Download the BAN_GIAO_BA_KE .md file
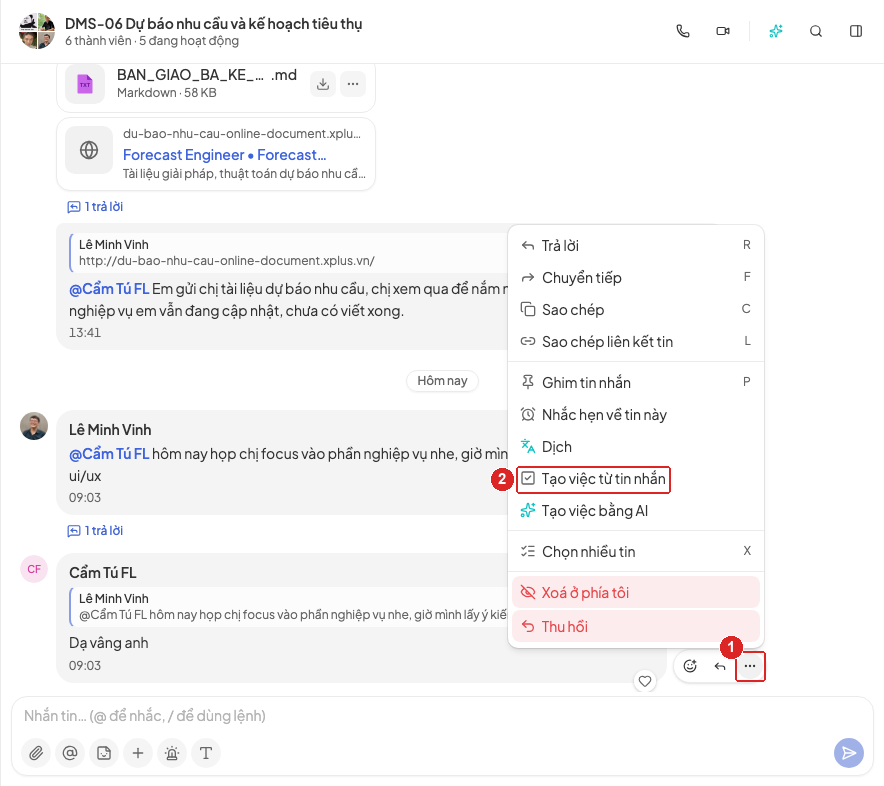 [323, 84]
